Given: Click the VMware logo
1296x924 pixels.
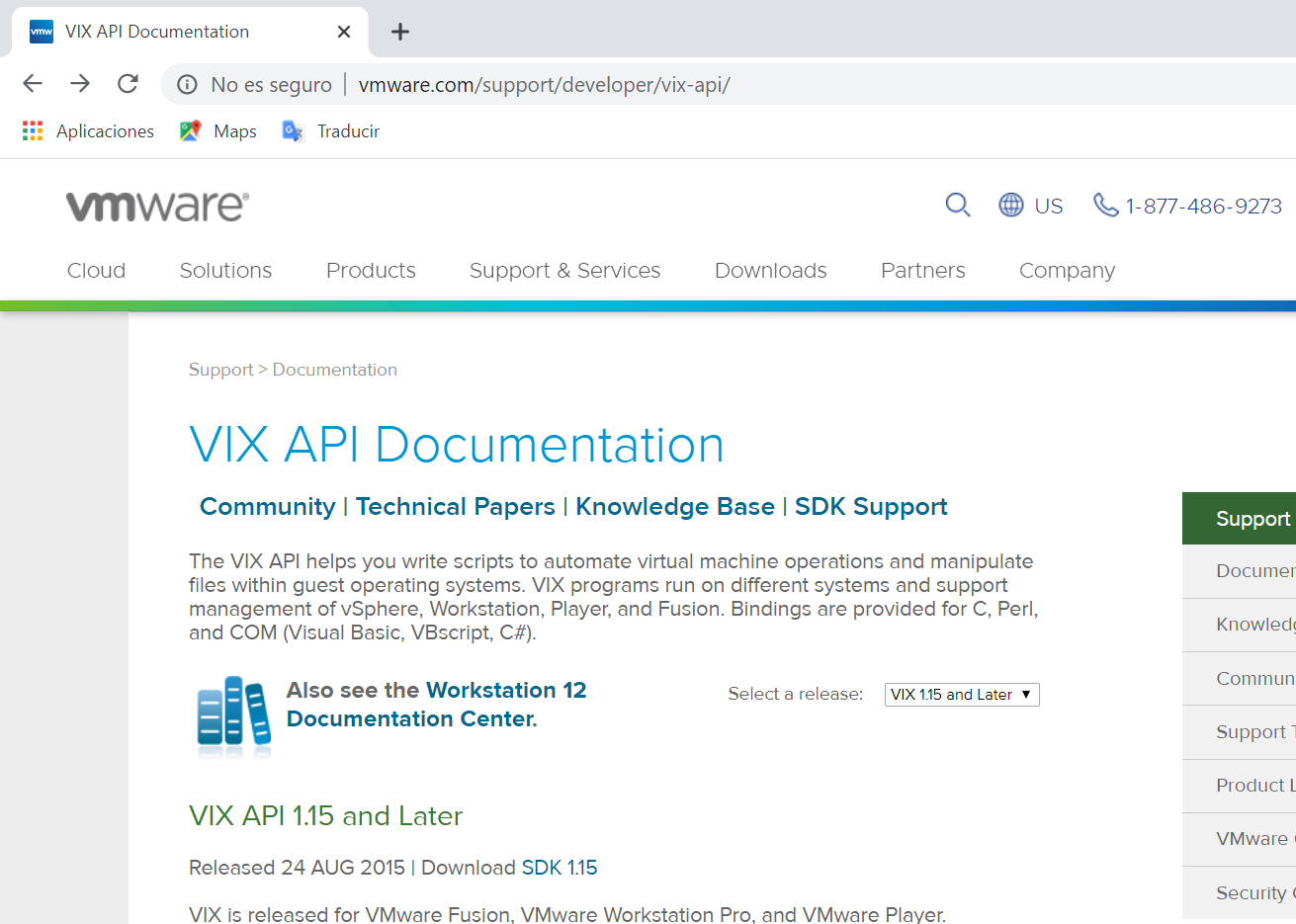Looking at the screenshot, I should pos(157,207).
